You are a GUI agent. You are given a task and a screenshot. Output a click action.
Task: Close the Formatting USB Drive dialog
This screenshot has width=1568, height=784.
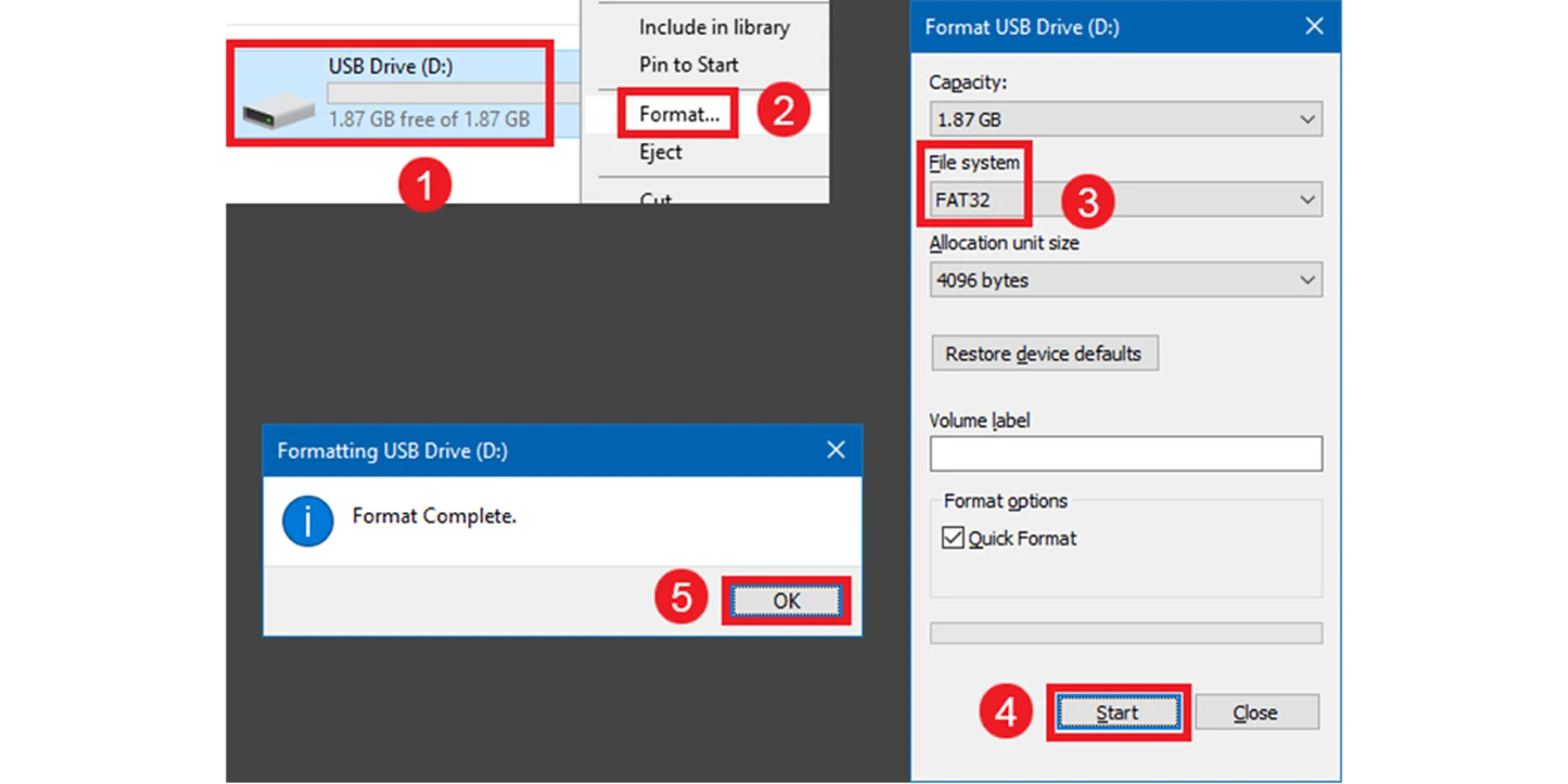835,450
